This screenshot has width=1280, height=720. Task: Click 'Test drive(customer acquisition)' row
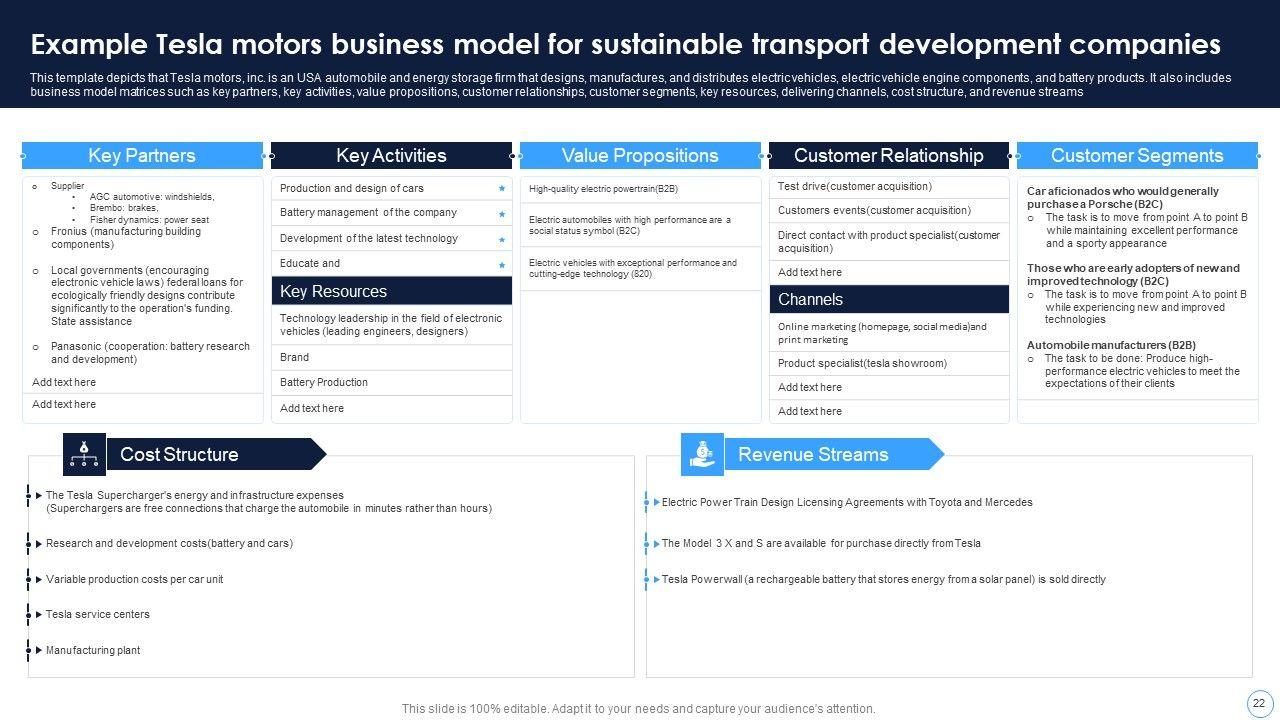889,186
